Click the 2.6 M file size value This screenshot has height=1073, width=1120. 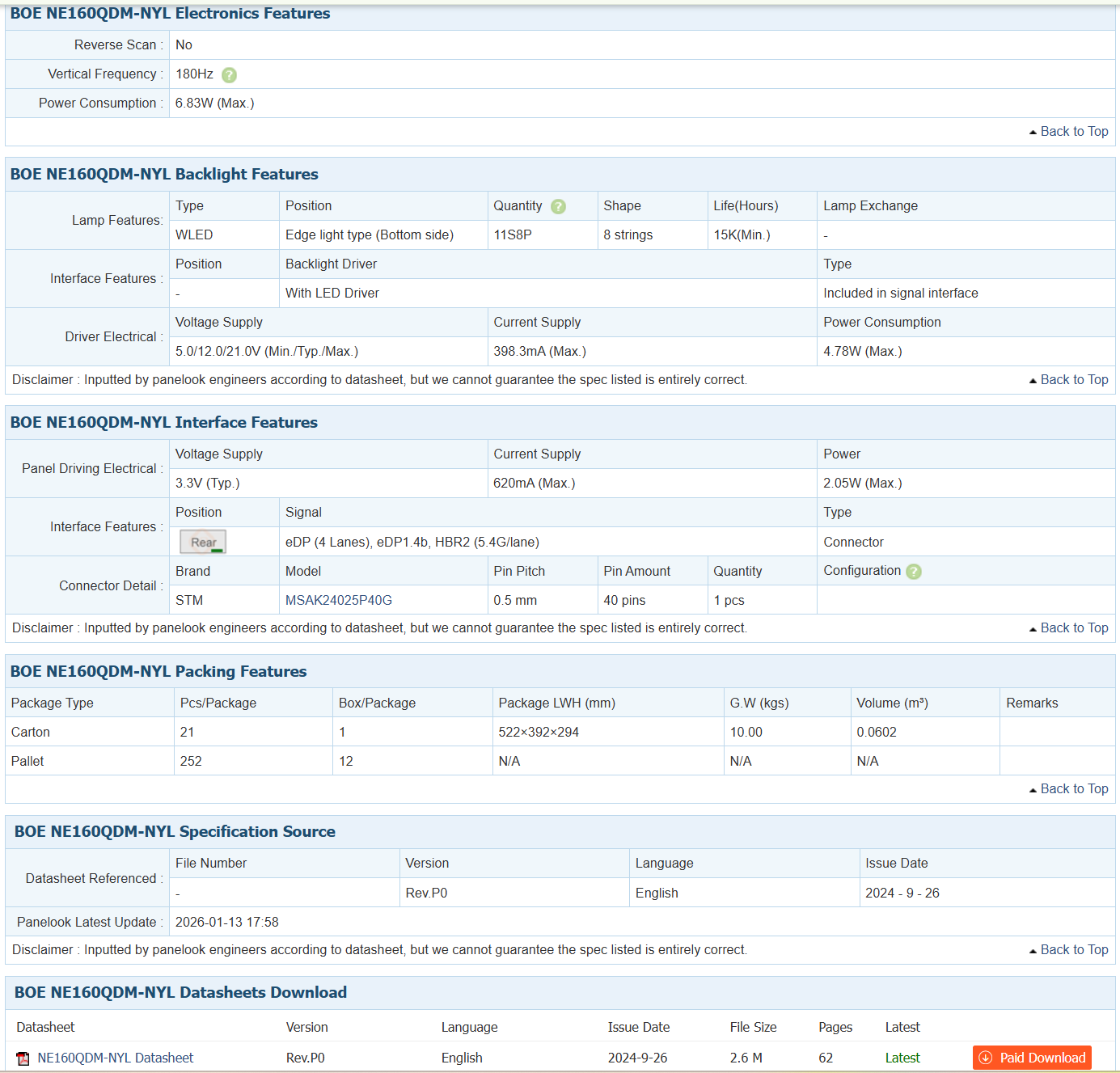(x=746, y=1058)
